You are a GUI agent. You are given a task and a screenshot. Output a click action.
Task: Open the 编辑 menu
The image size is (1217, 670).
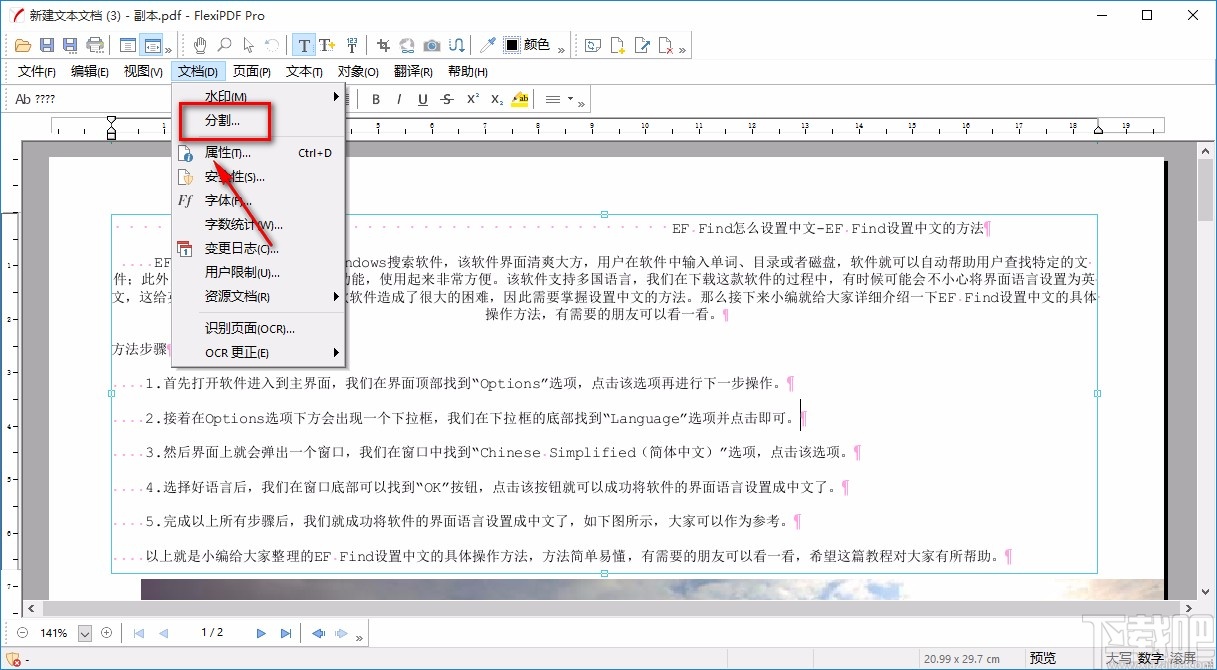(x=90, y=71)
